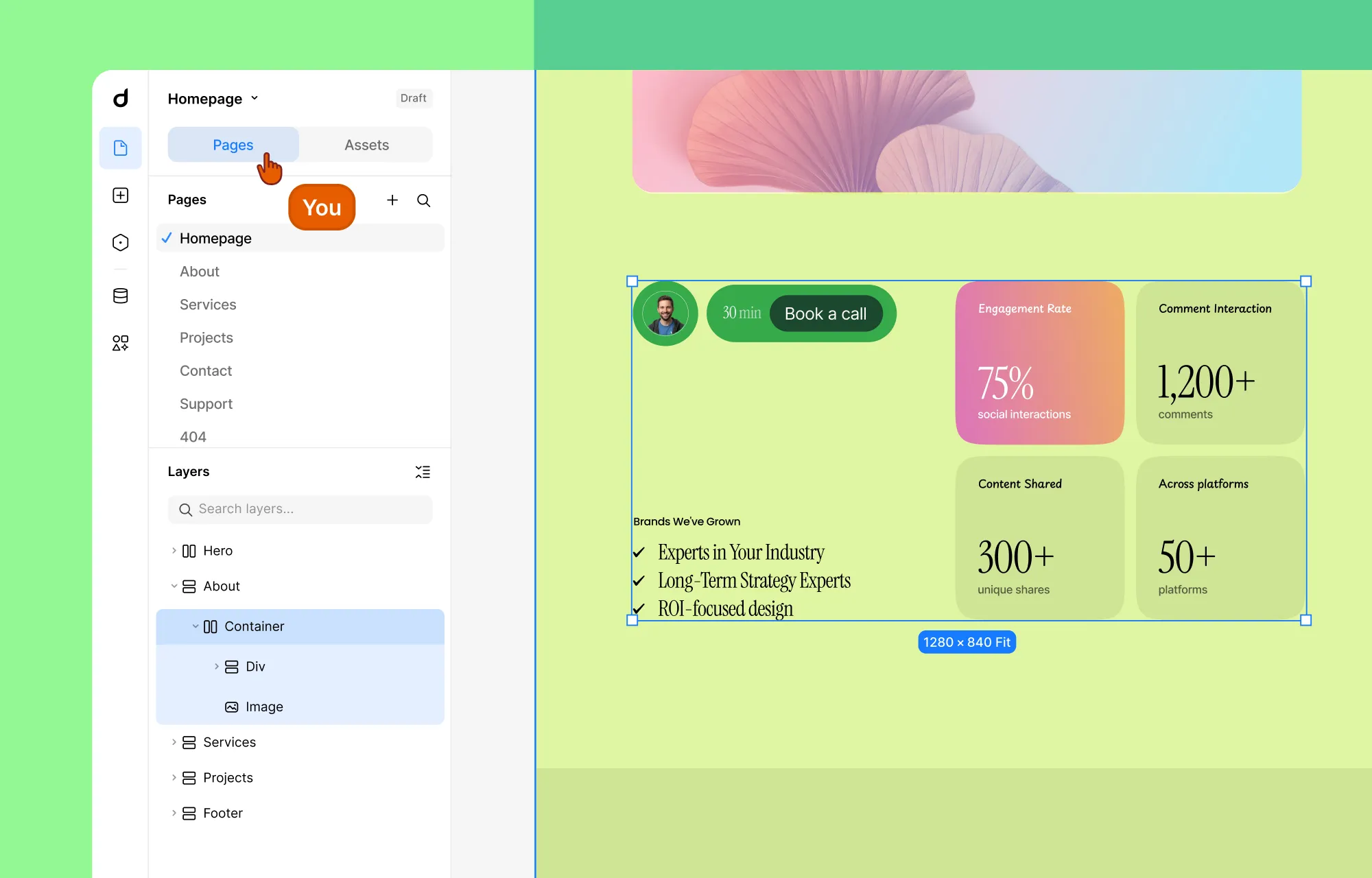Open the CMS database panel

[x=120, y=296]
